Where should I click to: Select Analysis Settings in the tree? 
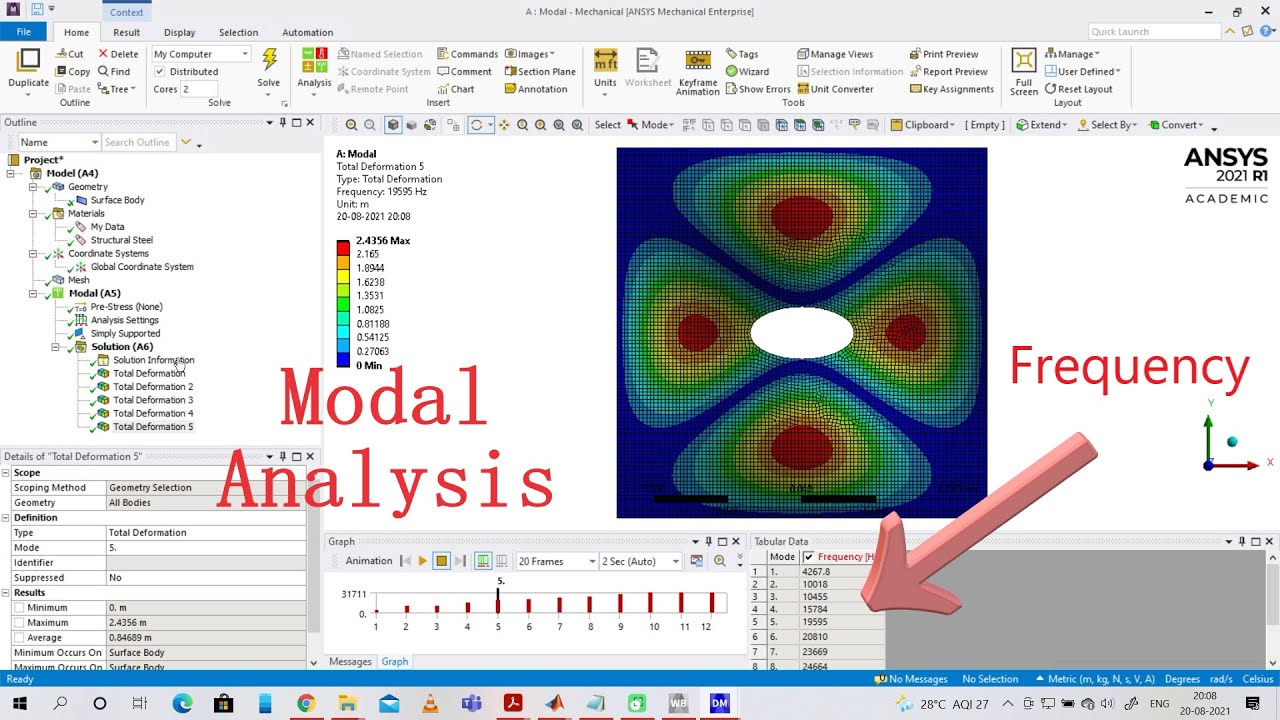tap(125, 320)
